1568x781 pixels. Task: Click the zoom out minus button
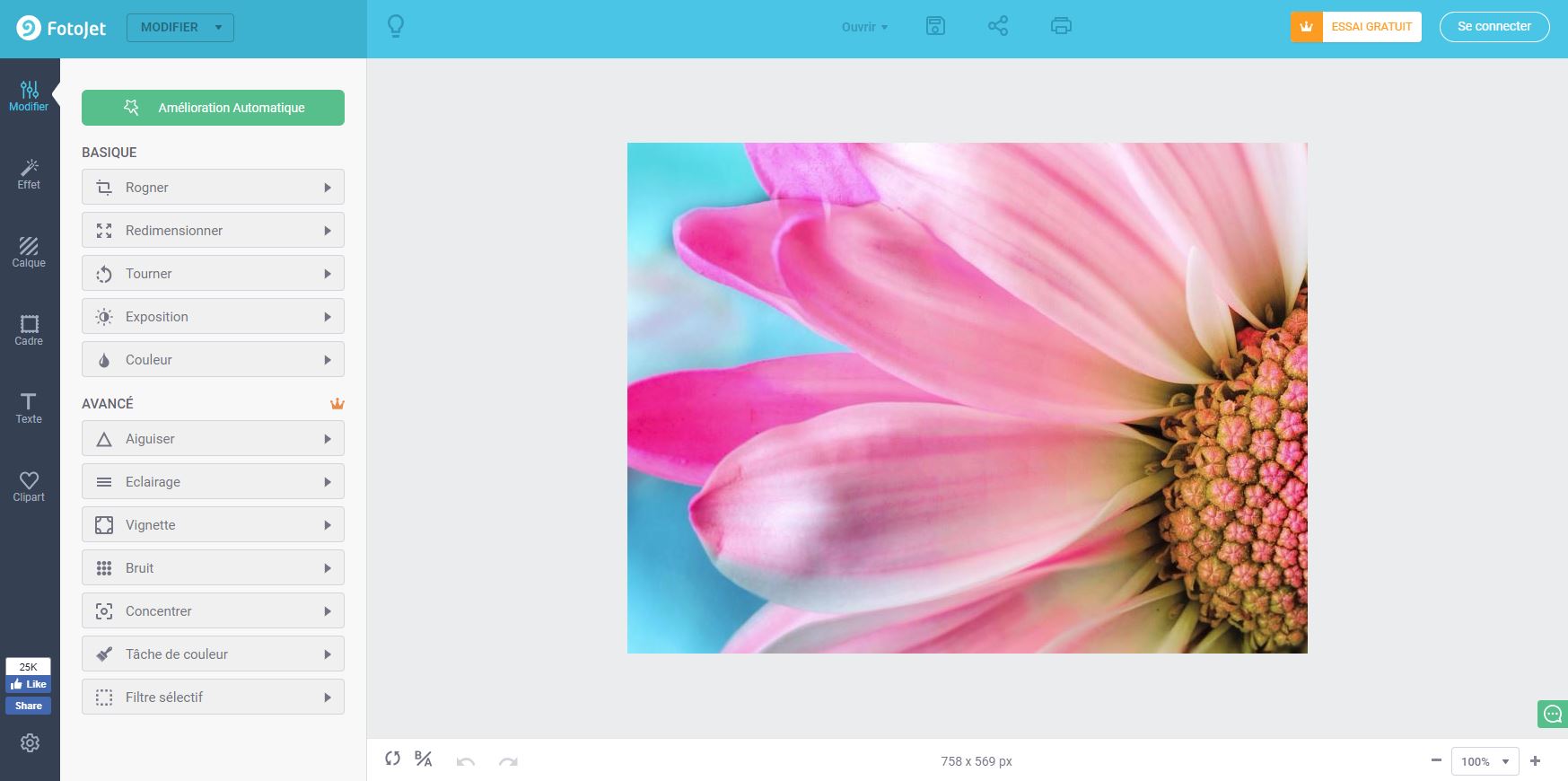click(1436, 760)
